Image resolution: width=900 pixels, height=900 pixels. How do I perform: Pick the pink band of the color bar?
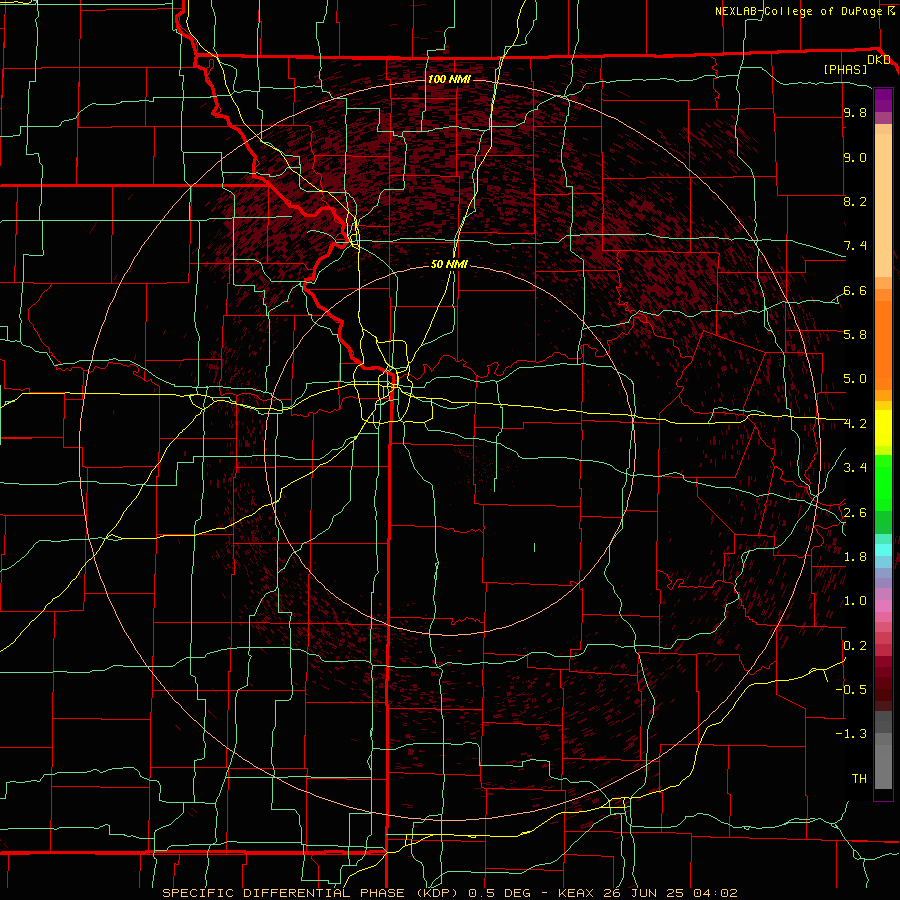[x=883, y=606]
